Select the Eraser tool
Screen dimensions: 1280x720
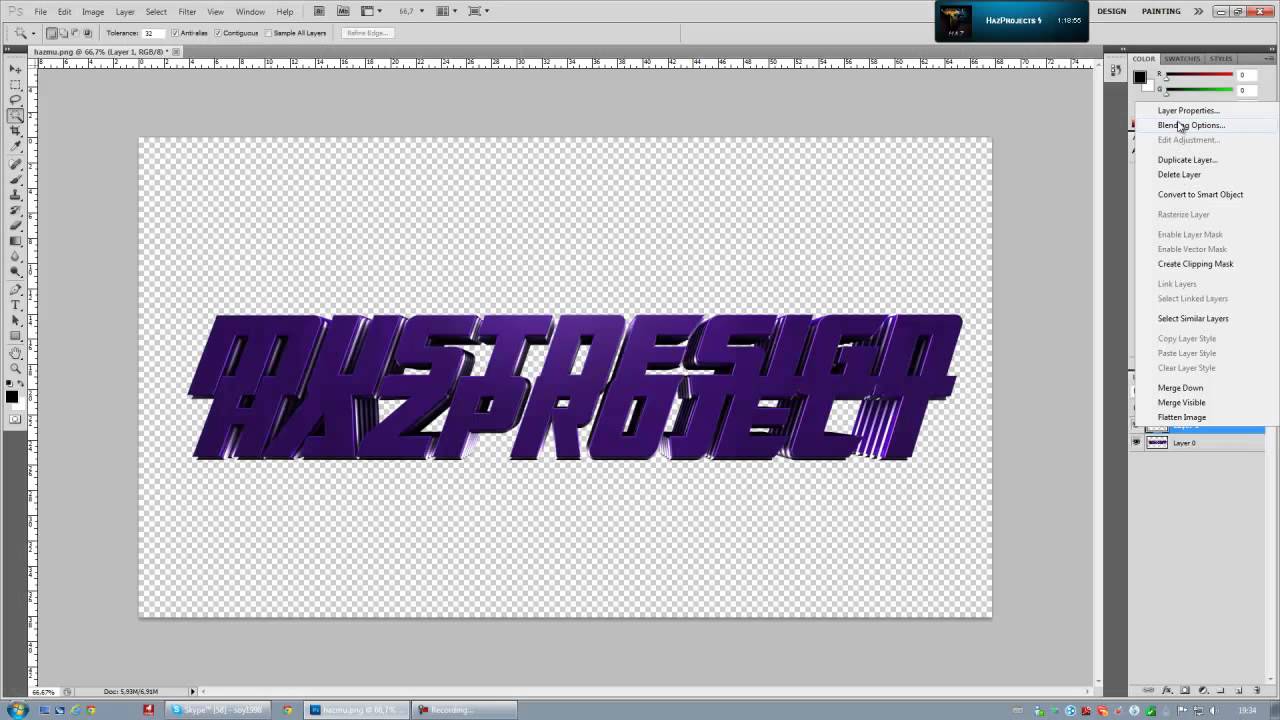click(x=15, y=226)
